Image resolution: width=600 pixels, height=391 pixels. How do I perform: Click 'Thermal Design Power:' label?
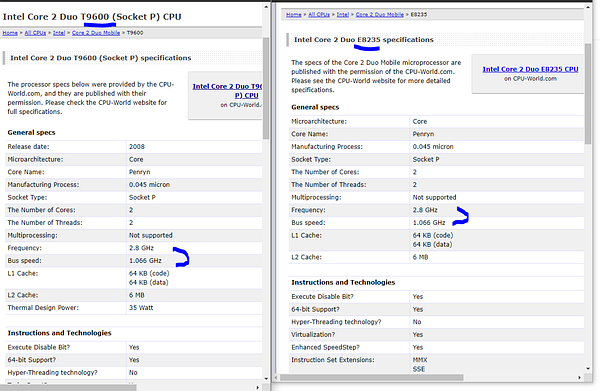43,308
